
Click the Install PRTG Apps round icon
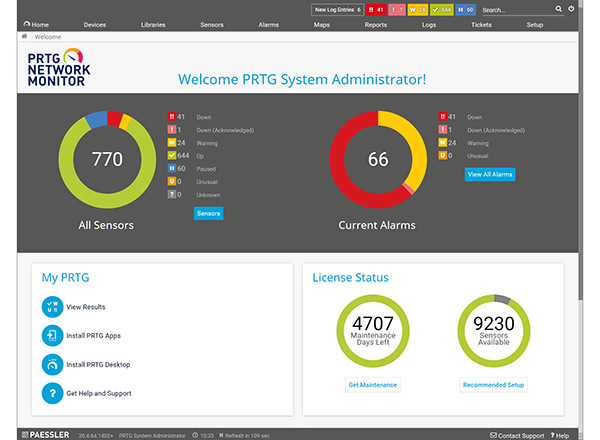point(52,336)
